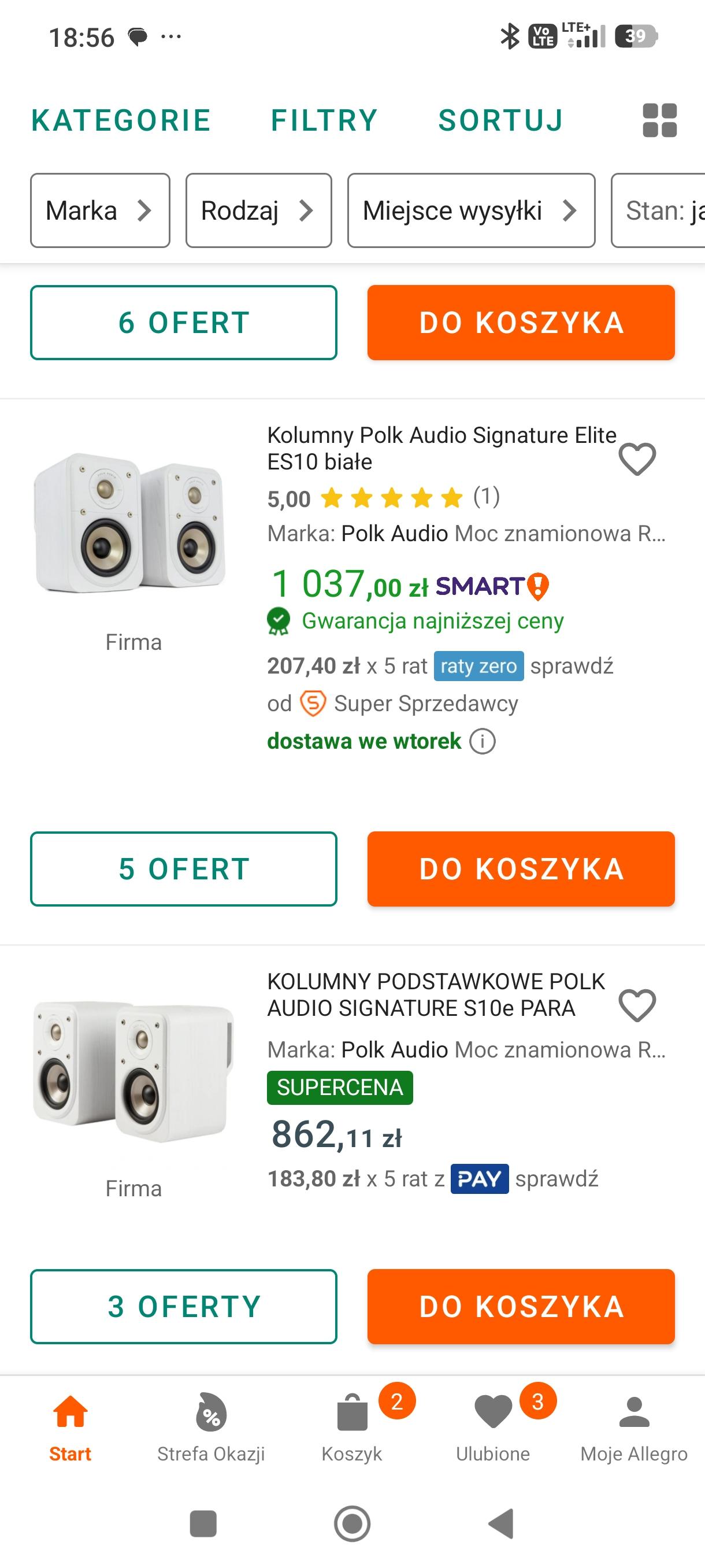705x1568 pixels.
Task: Tap sprawdź link beside raty zero
Action: (x=571, y=666)
